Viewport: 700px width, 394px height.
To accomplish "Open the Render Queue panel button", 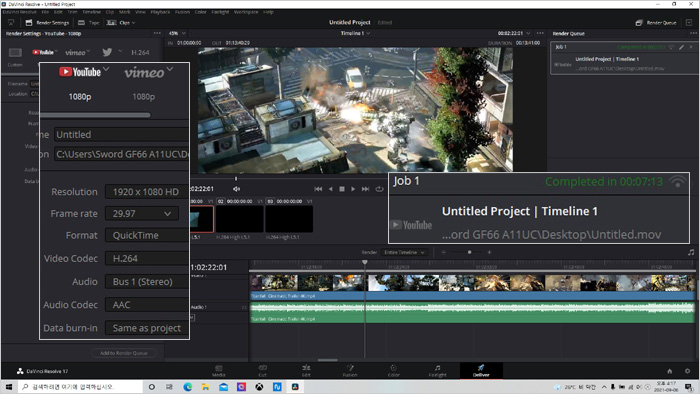I will [656, 22].
